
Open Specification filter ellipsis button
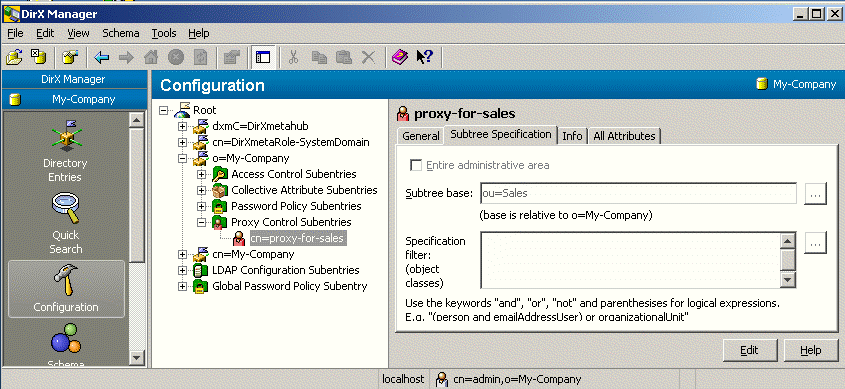pos(815,243)
